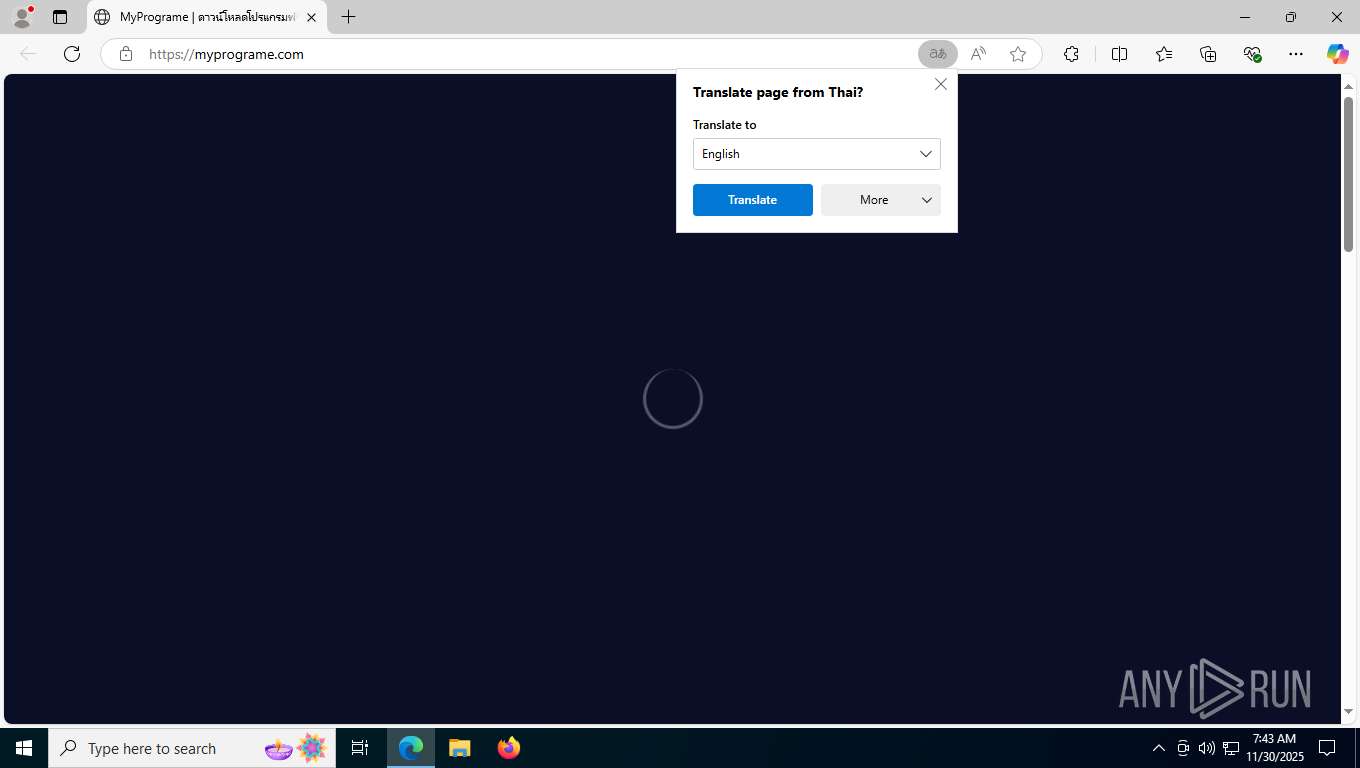Open Browser essentials heart icon
The width and height of the screenshot is (1360, 768).
coord(1252,54)
